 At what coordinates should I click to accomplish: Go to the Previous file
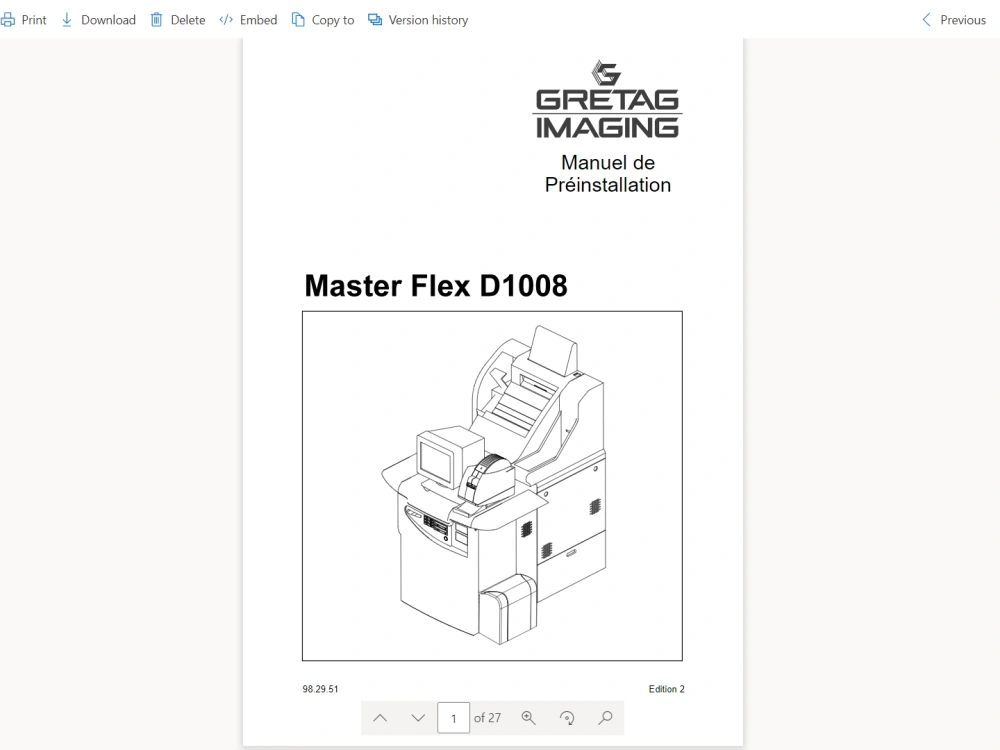coord(954,20)
